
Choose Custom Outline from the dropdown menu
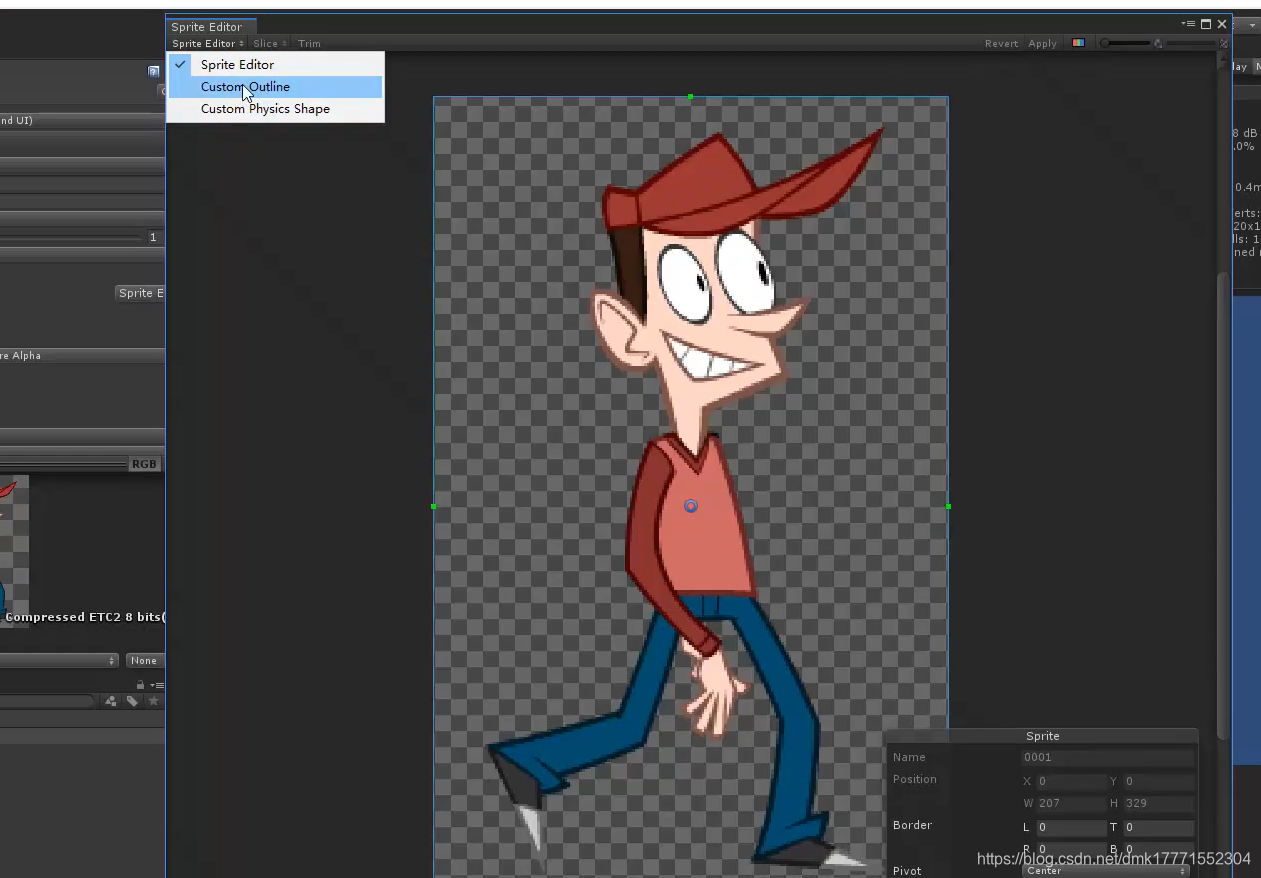275,87
